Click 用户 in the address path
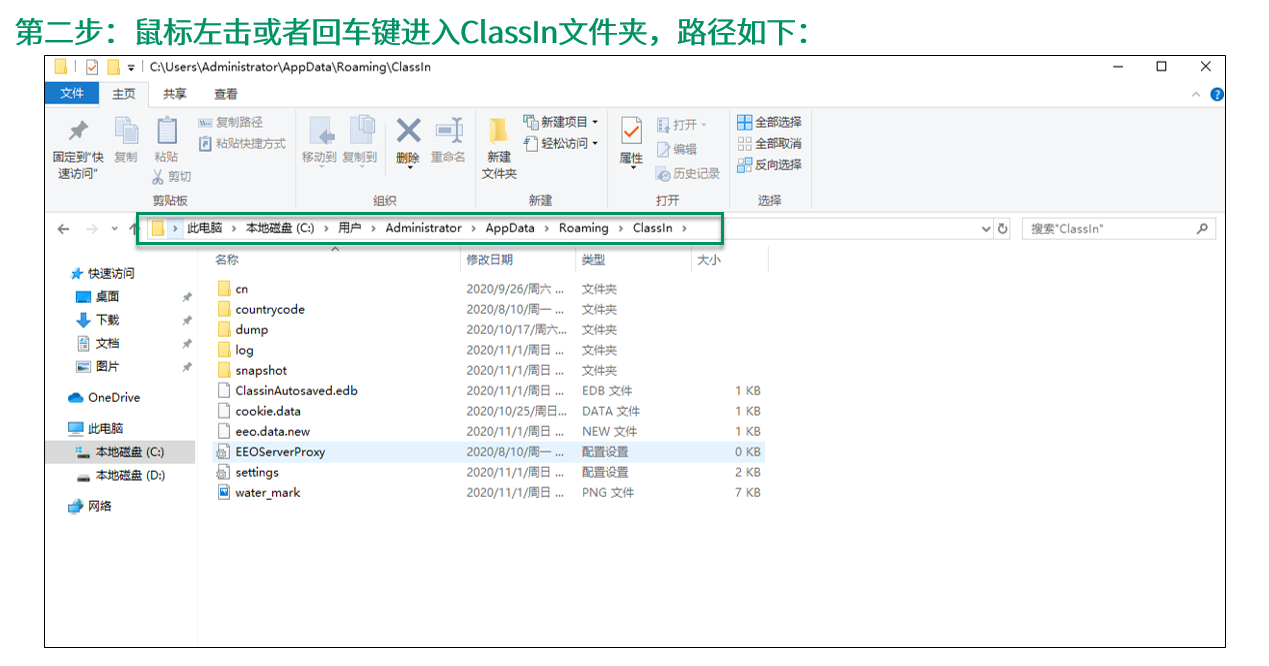The image size is (1269, 666). tap(350, 228)
